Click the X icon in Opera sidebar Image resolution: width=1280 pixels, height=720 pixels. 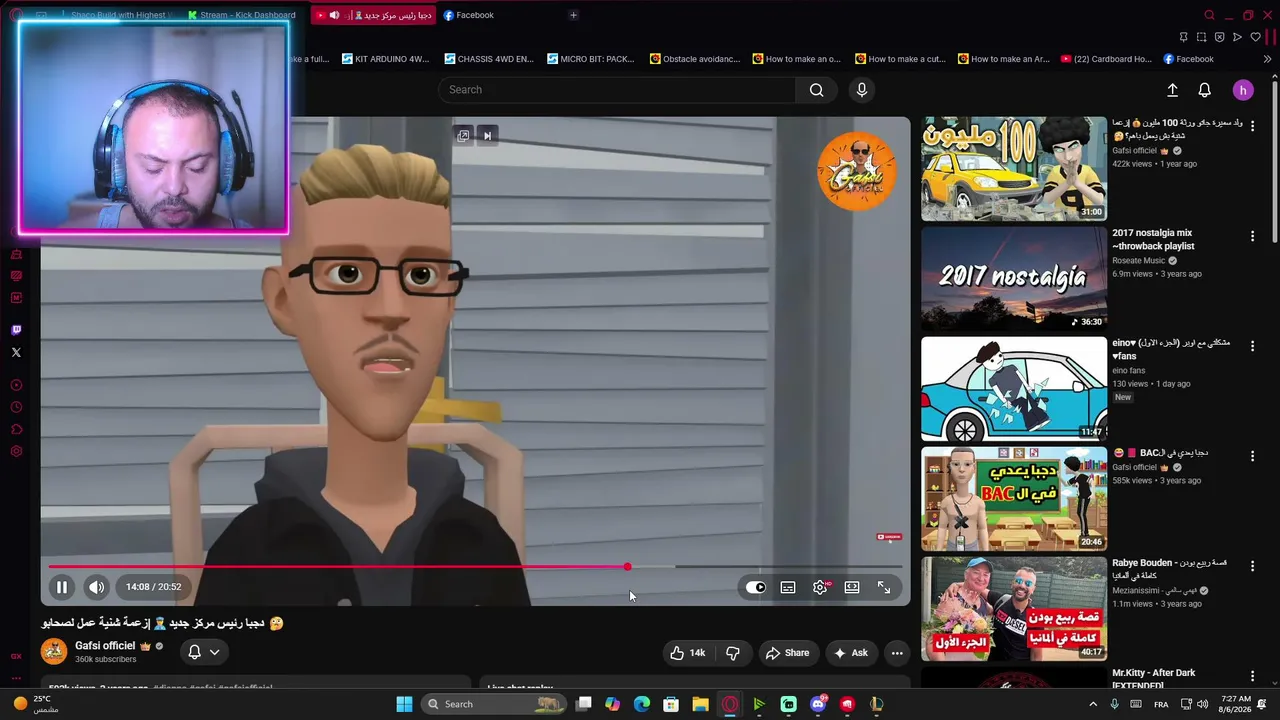click(x=16, y=352)
